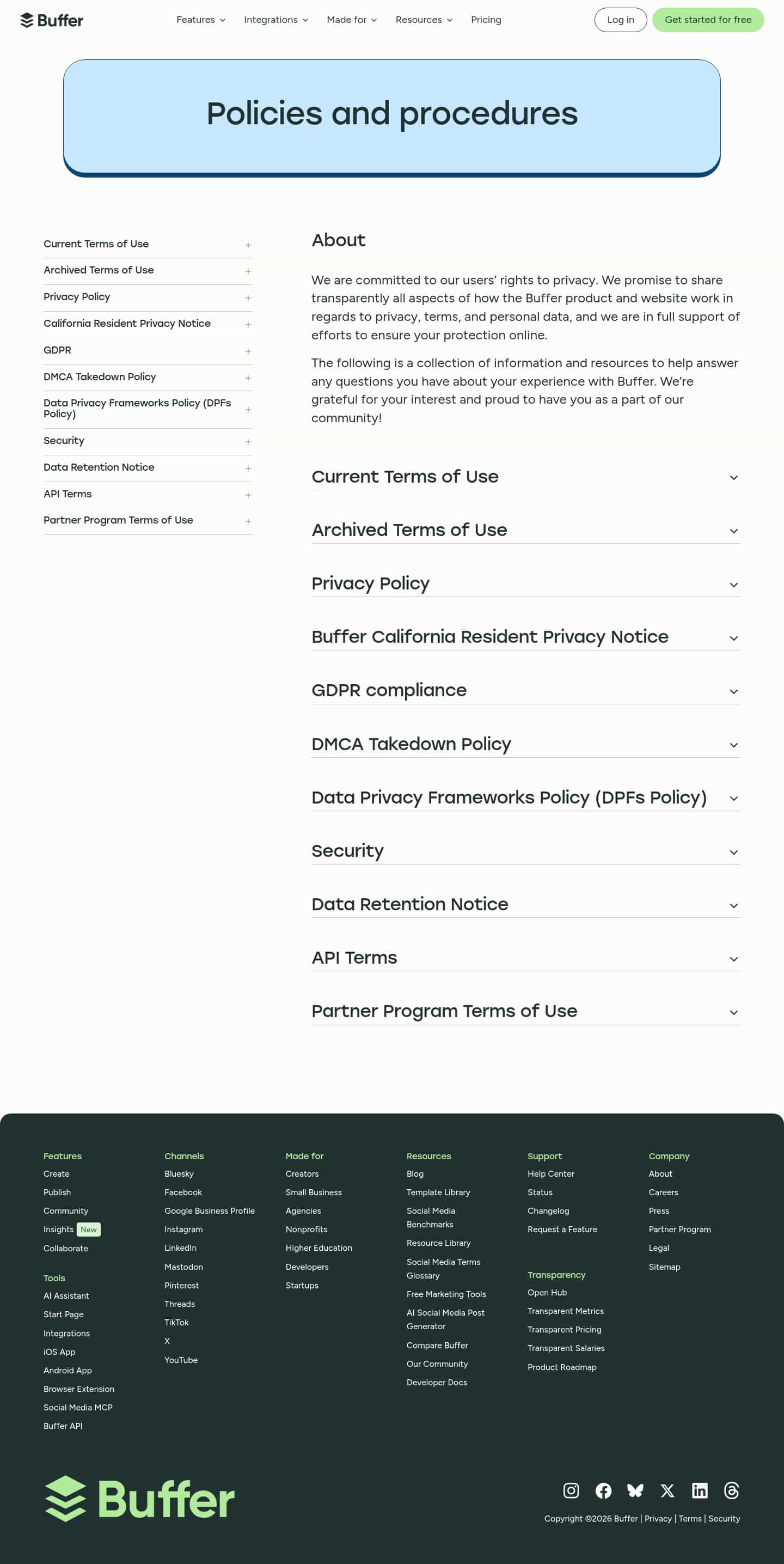The width and height of the screenshot is (784, 1564).
Task: Expand Privacy Policy accordion chevron
Action: [x=733, y=585]
